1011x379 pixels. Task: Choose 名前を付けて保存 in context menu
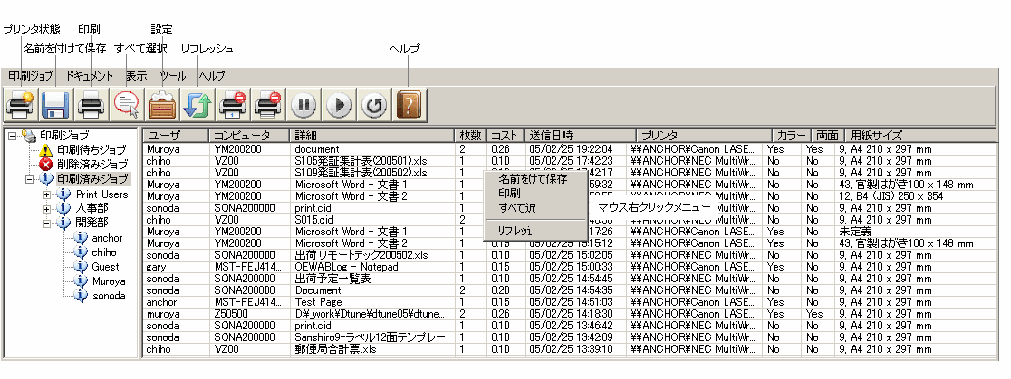coord(533,179)
